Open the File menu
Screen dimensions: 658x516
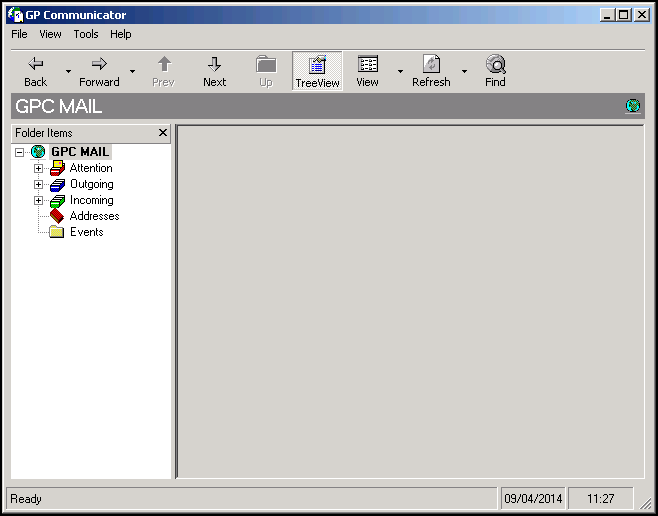[19, 34]
